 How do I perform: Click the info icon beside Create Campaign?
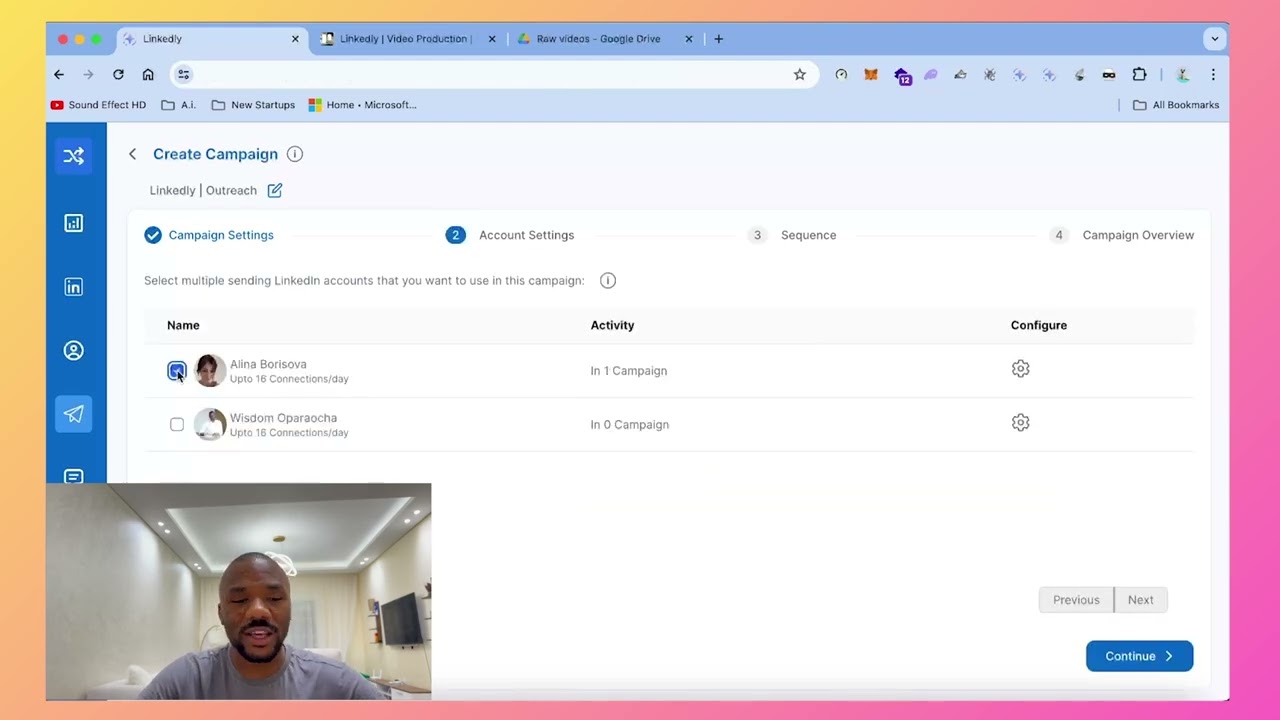click(x=295, y=154)
